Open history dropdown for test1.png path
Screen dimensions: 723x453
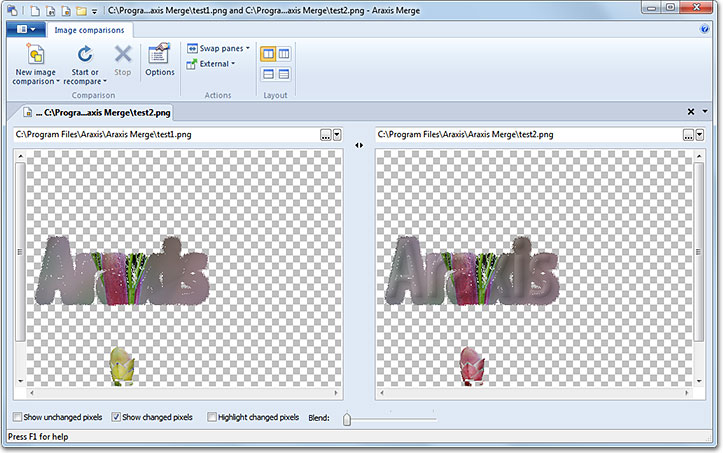pyautogui.click(x=337, y=135)
